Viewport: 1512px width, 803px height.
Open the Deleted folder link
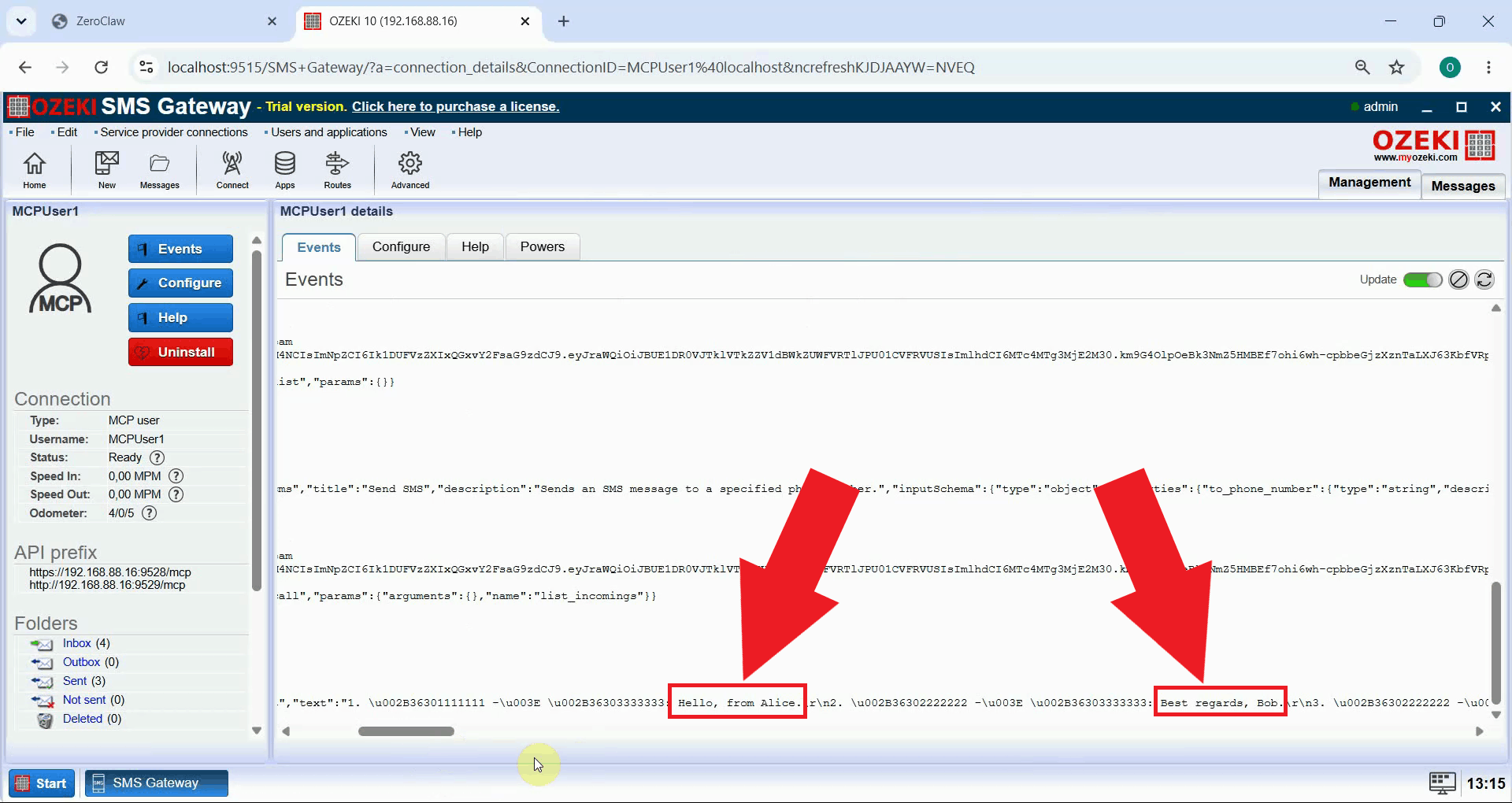pos(83,719)
